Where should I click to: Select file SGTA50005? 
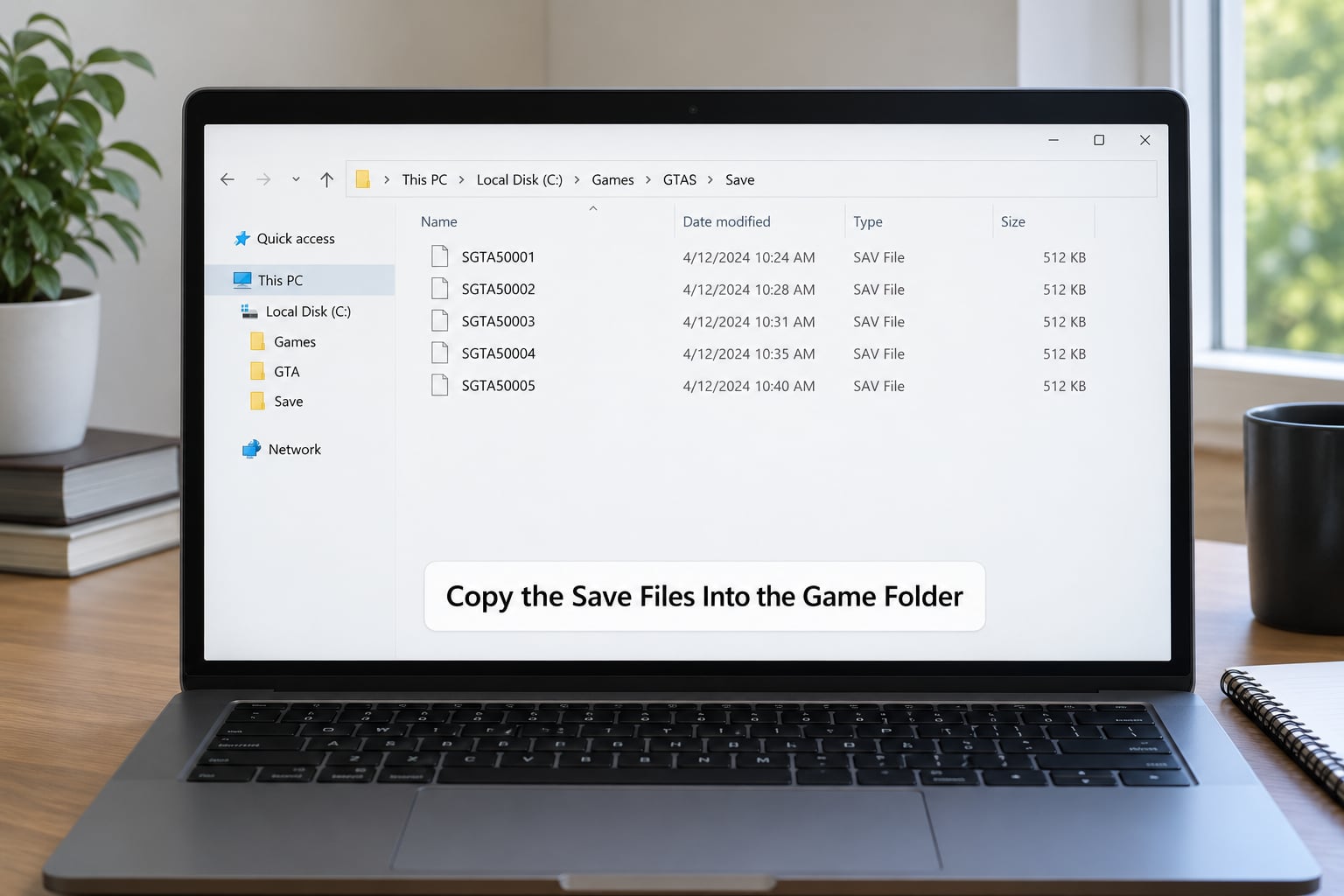498,386
